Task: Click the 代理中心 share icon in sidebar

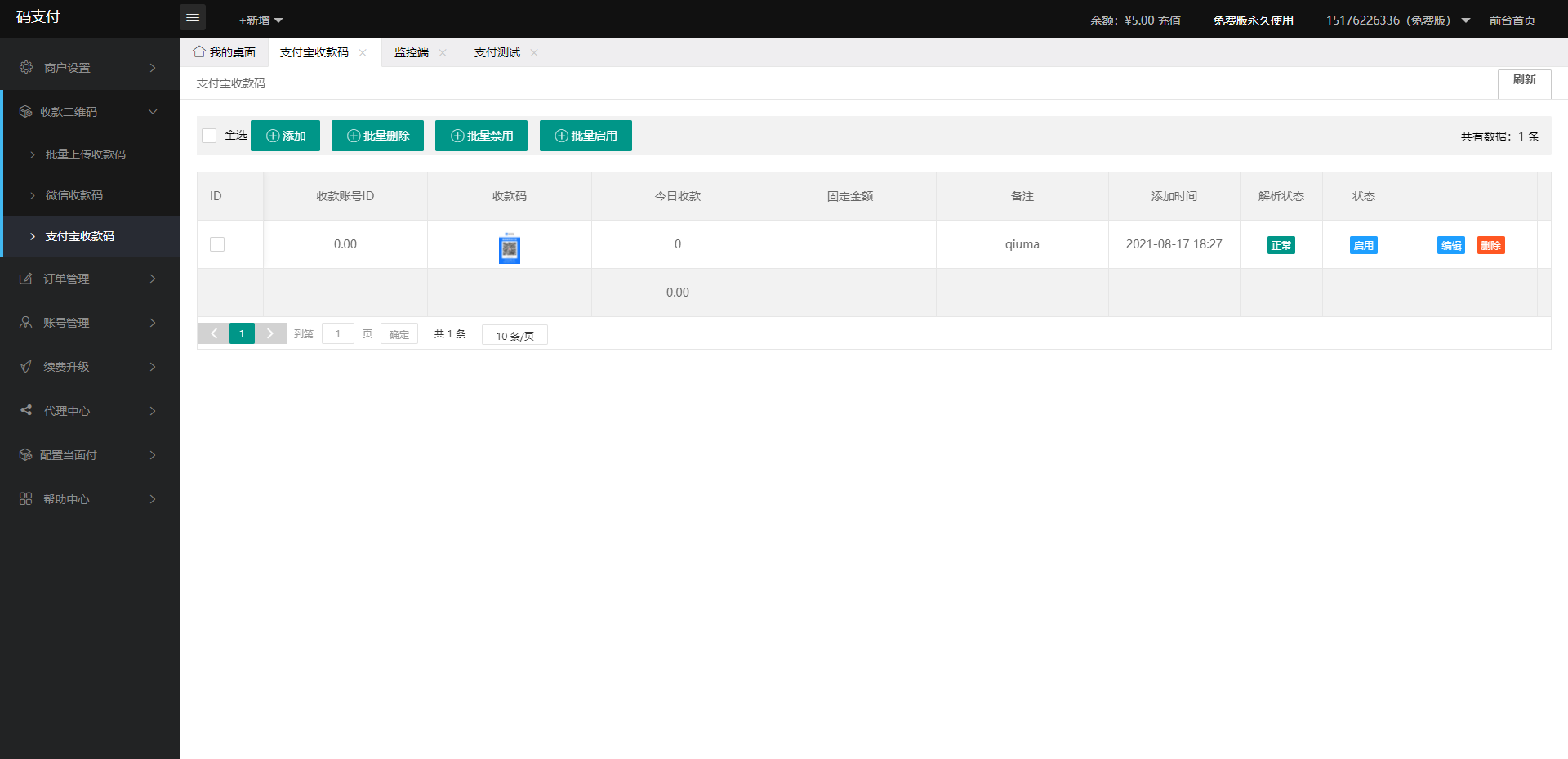Action: click(26, 410)
